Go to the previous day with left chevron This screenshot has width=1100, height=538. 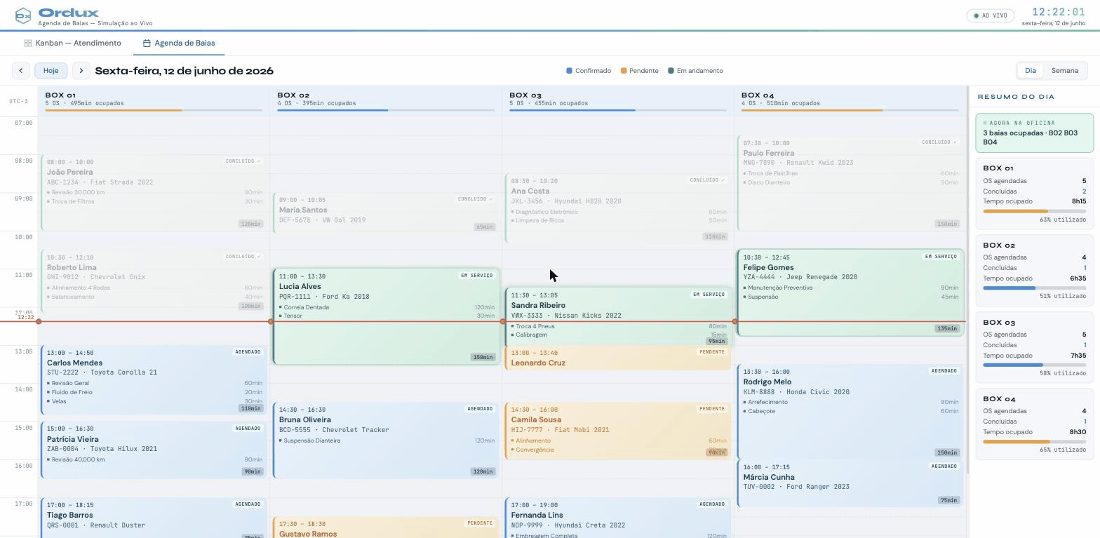coord(21,71)
